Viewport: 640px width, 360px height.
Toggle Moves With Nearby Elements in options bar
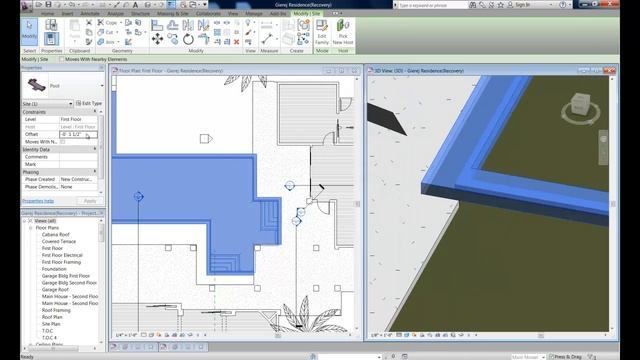point(62,59)
